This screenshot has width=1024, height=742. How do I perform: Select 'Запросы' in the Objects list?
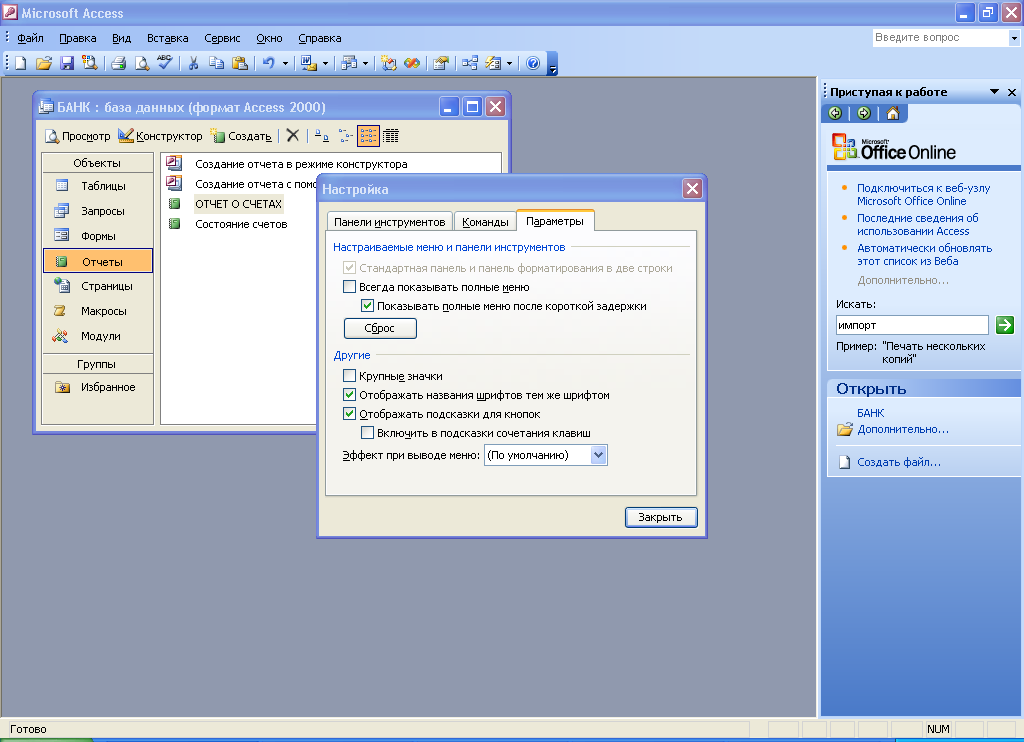98,211
